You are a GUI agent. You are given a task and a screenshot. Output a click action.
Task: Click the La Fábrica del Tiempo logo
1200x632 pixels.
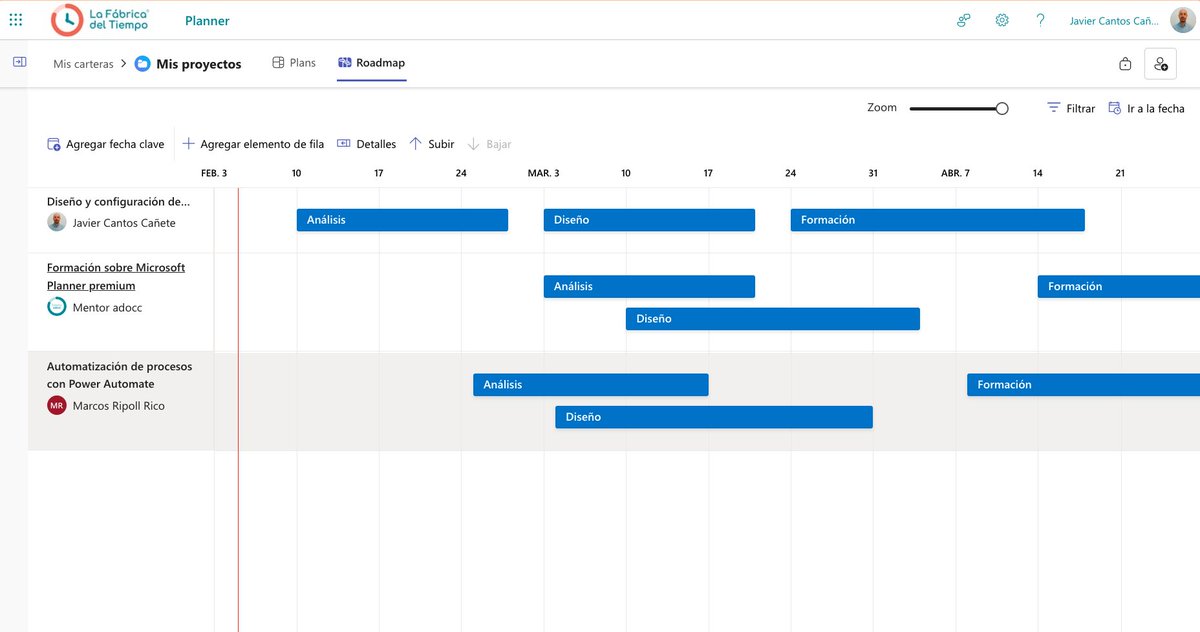[x=101, y=20]
